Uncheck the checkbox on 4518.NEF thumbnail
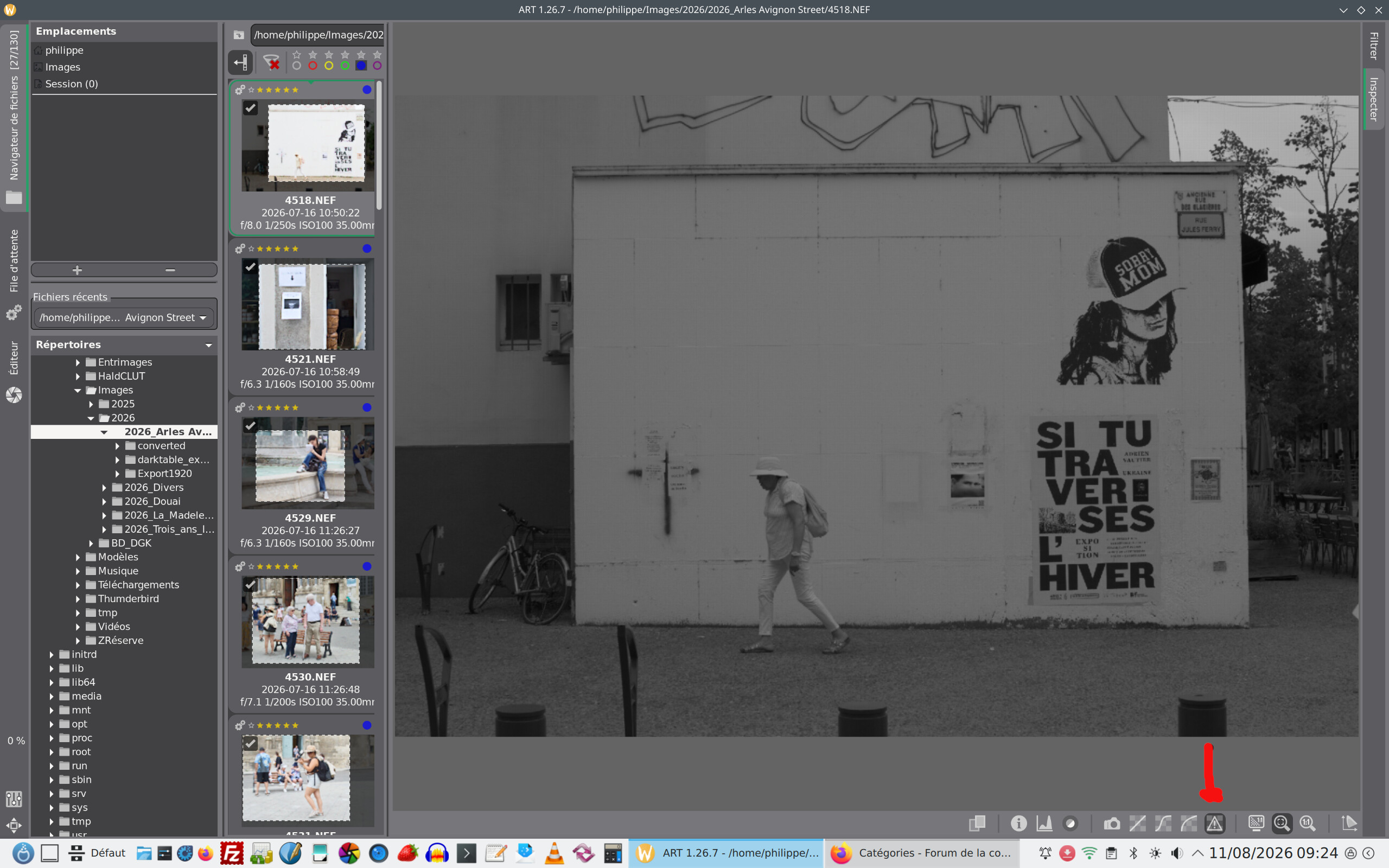Screen dimensions: 1389x868 point(250,107)
